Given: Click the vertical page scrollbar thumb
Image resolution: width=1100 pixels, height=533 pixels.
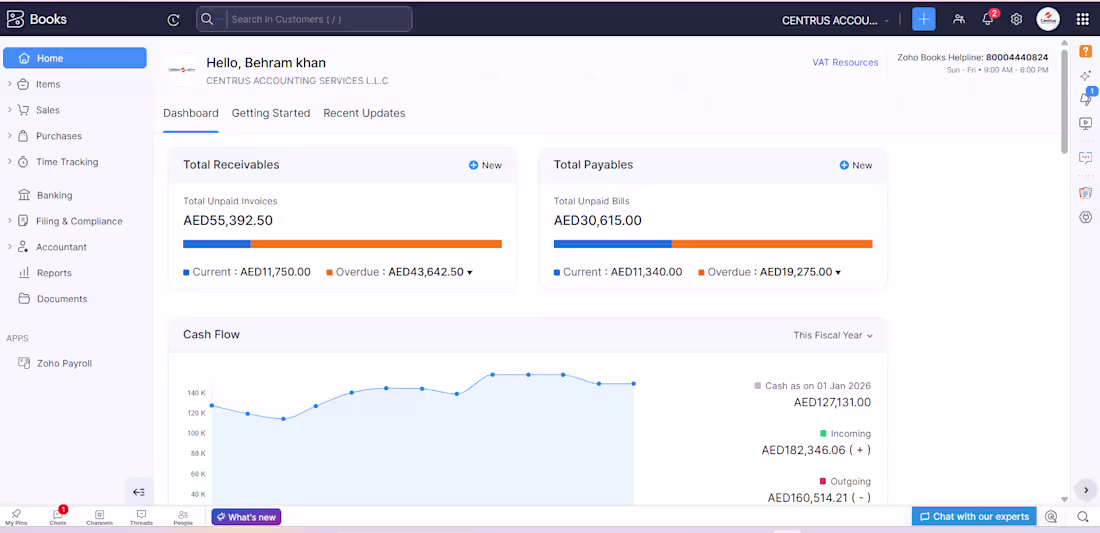Looking at the screenshot, I should pyautogui.click(x=1064, y=101).
